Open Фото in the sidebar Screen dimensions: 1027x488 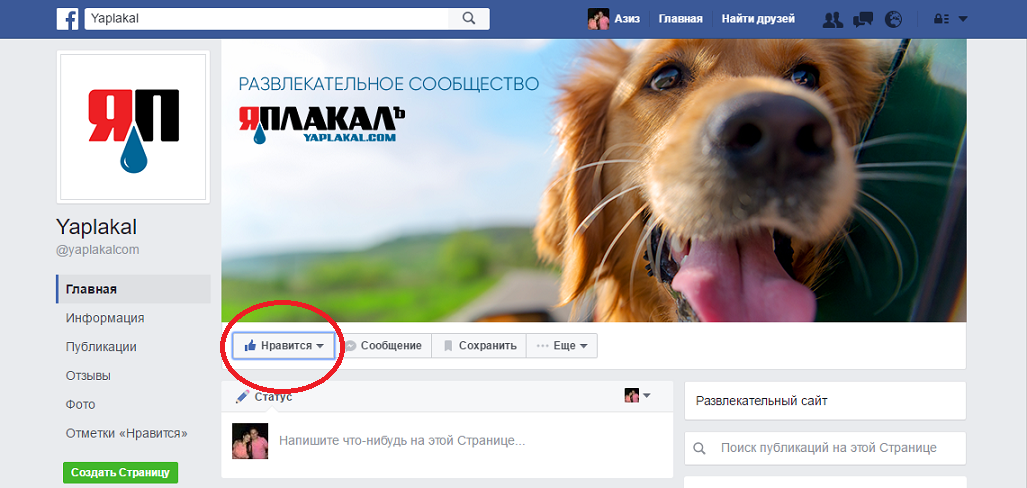click(x=80, y=405)
